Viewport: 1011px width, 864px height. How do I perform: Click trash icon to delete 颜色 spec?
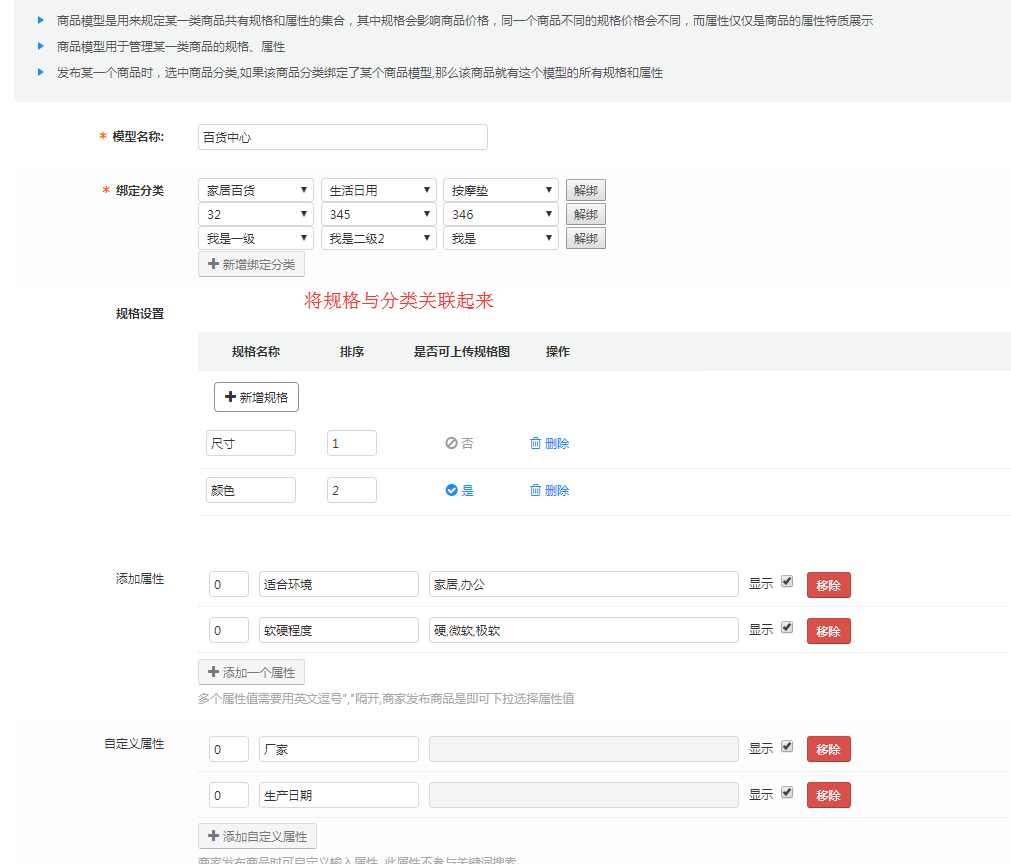(x=535, y=490)
